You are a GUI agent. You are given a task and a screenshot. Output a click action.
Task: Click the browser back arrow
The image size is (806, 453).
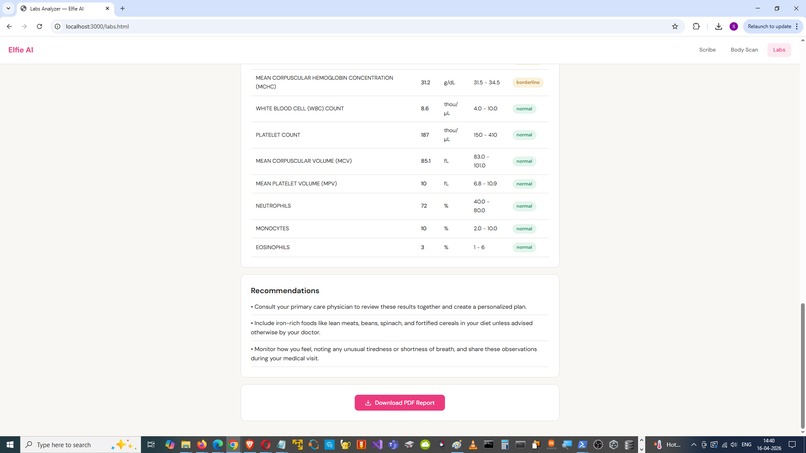(x=9, y=26)
